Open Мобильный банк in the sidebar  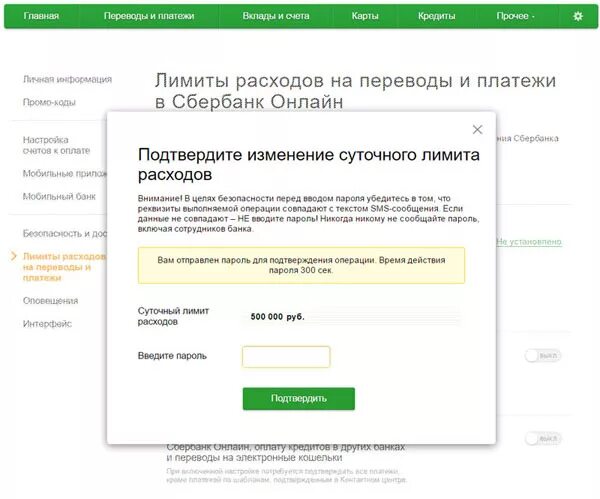click(x=59, y=196)
